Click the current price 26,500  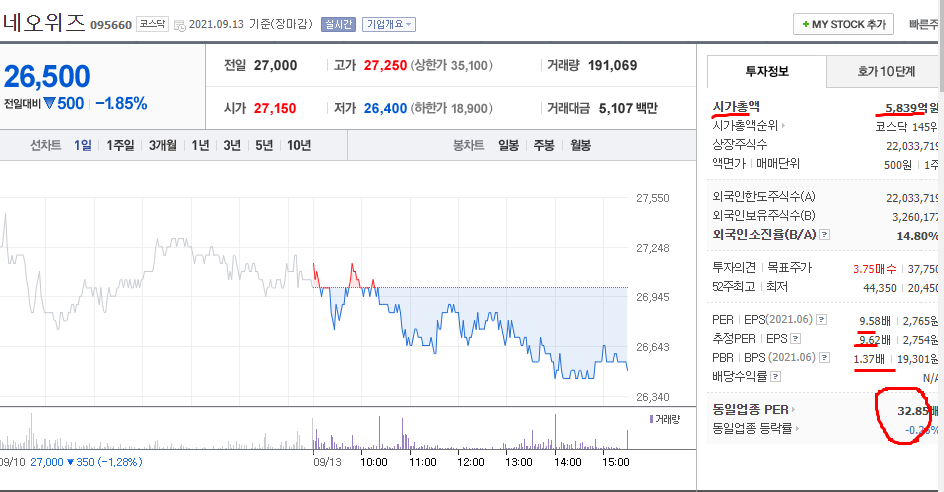click(47, 76)
